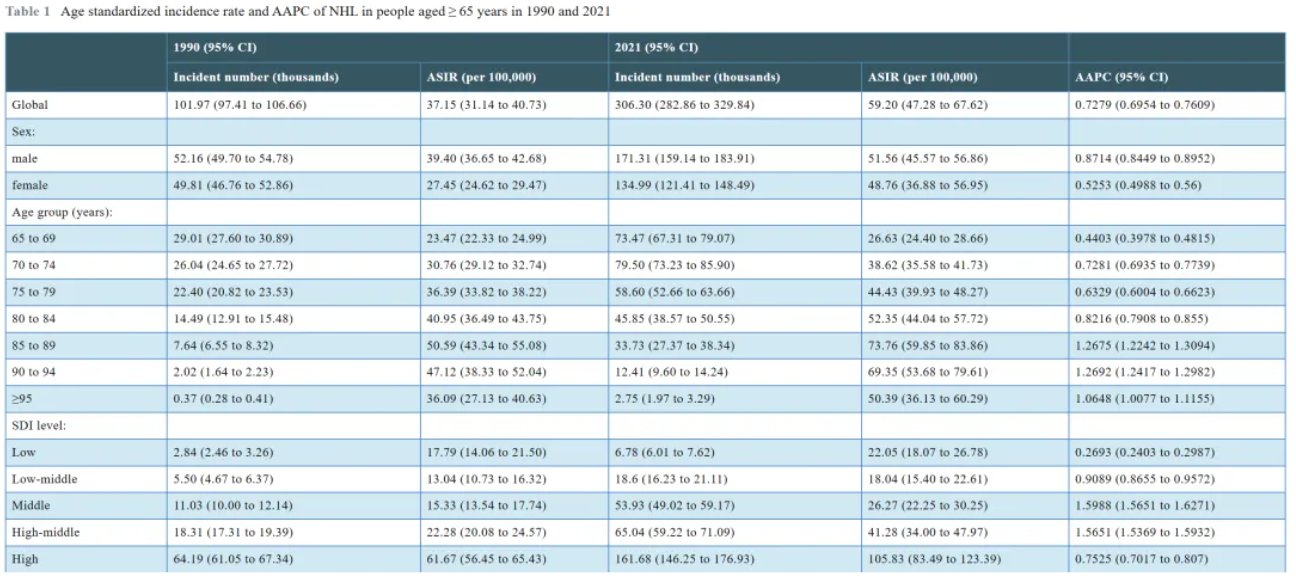Click the Middle SDI AAPC value 1.5988
The width and height of the screenshot is (1296, 583).
(x=1142, y=506)
